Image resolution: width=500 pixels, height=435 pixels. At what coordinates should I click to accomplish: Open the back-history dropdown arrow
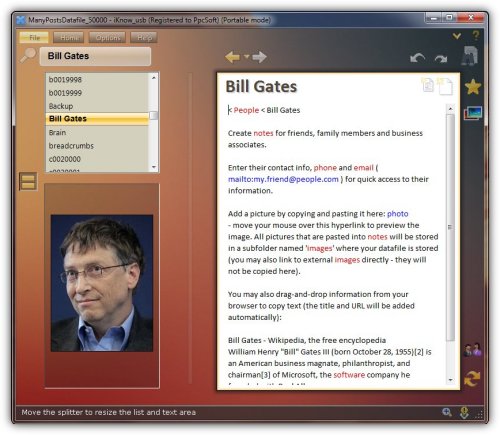click(x=246, y=57)
